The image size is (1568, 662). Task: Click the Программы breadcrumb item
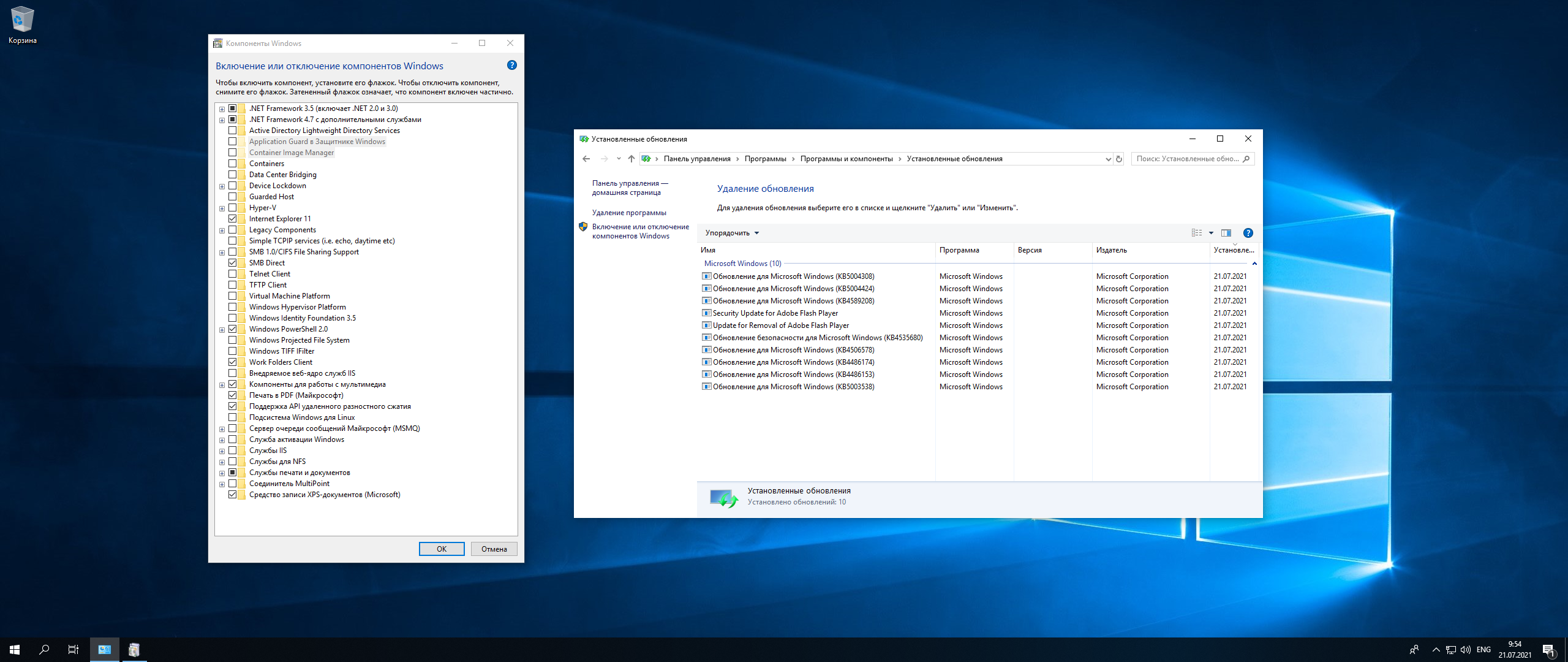[765, 159]
